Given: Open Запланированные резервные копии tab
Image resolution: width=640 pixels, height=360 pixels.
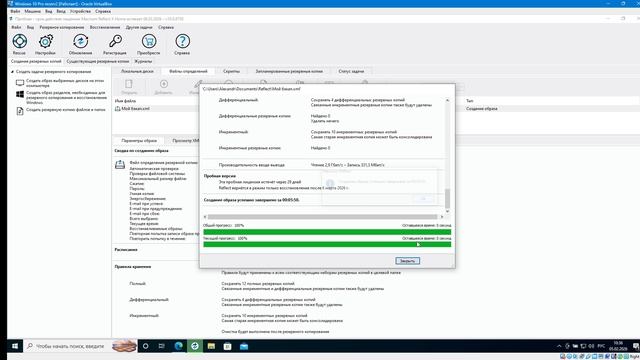Looking at the screenshot, I should [x=289, y=71].
